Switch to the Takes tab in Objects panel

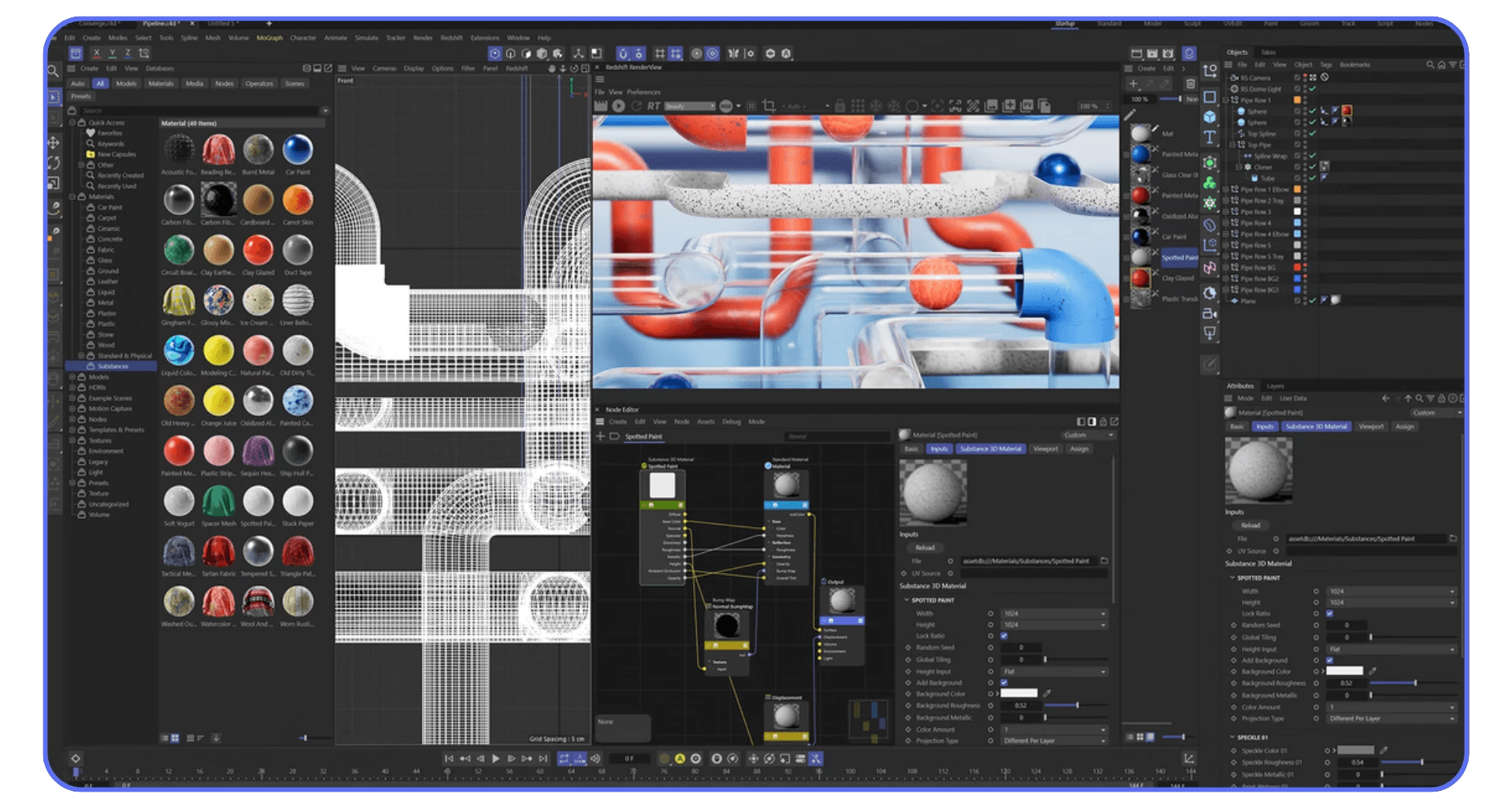point(1269,52)
